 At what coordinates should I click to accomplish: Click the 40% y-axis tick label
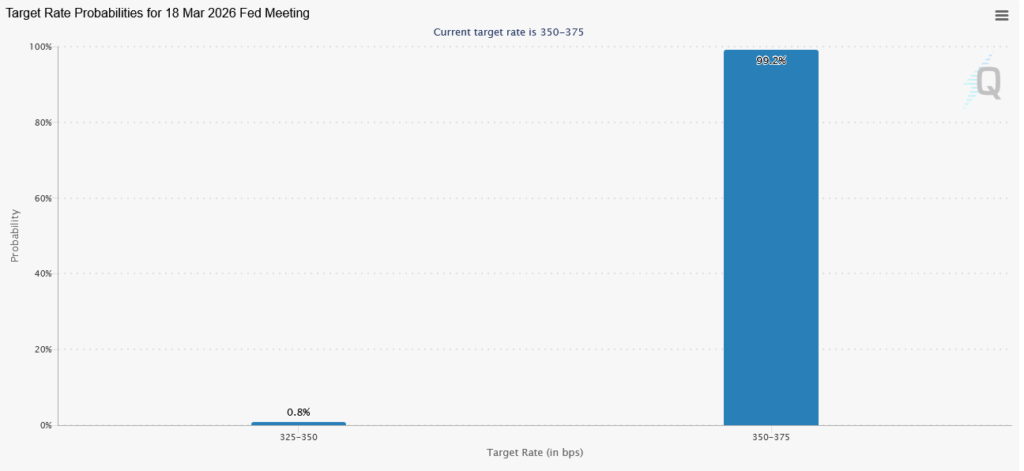[42, 274]
